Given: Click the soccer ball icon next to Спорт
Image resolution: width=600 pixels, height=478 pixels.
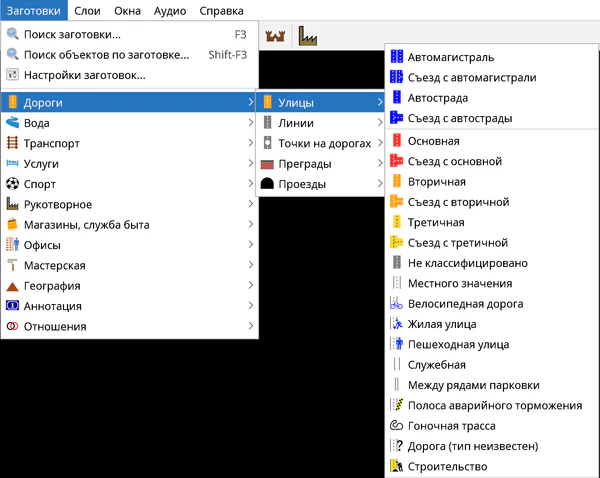Looking at the screenshot, I should (13, 184).
